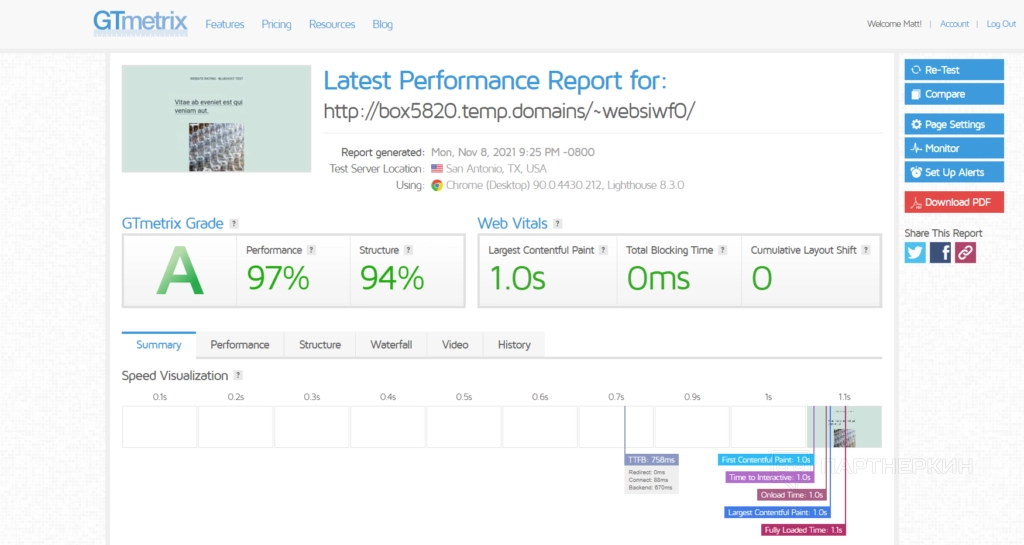Click the Facebook share icon

tap(940, 253)
